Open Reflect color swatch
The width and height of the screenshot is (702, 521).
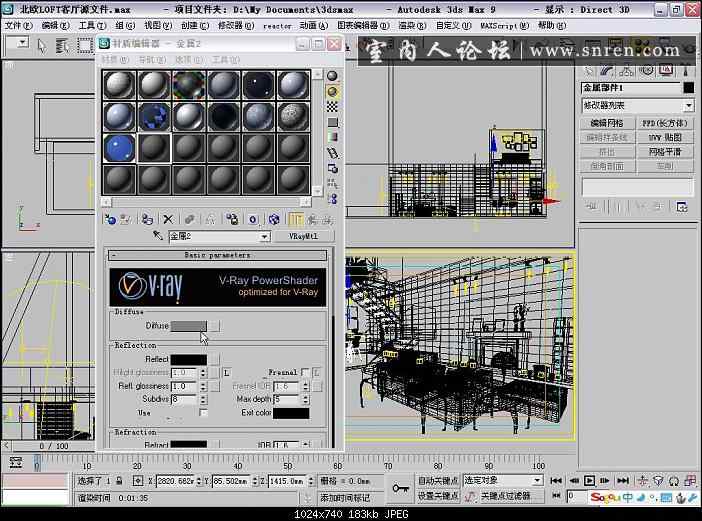189,359
